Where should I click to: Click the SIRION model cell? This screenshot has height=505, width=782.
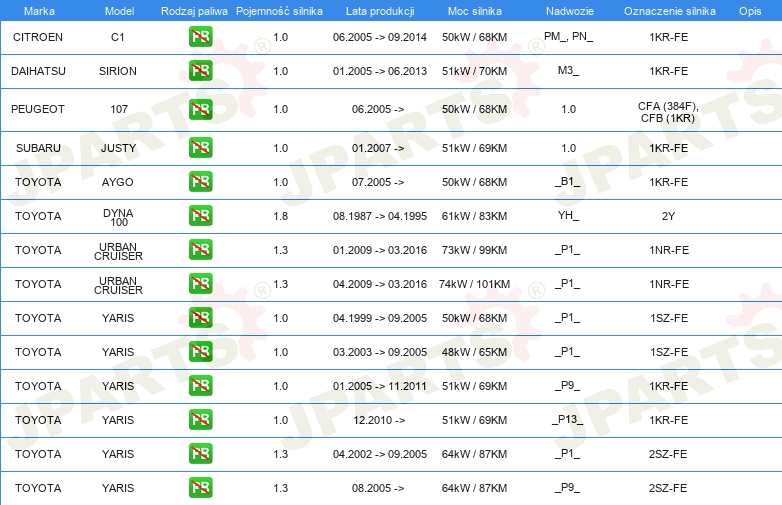coord(118,71)
